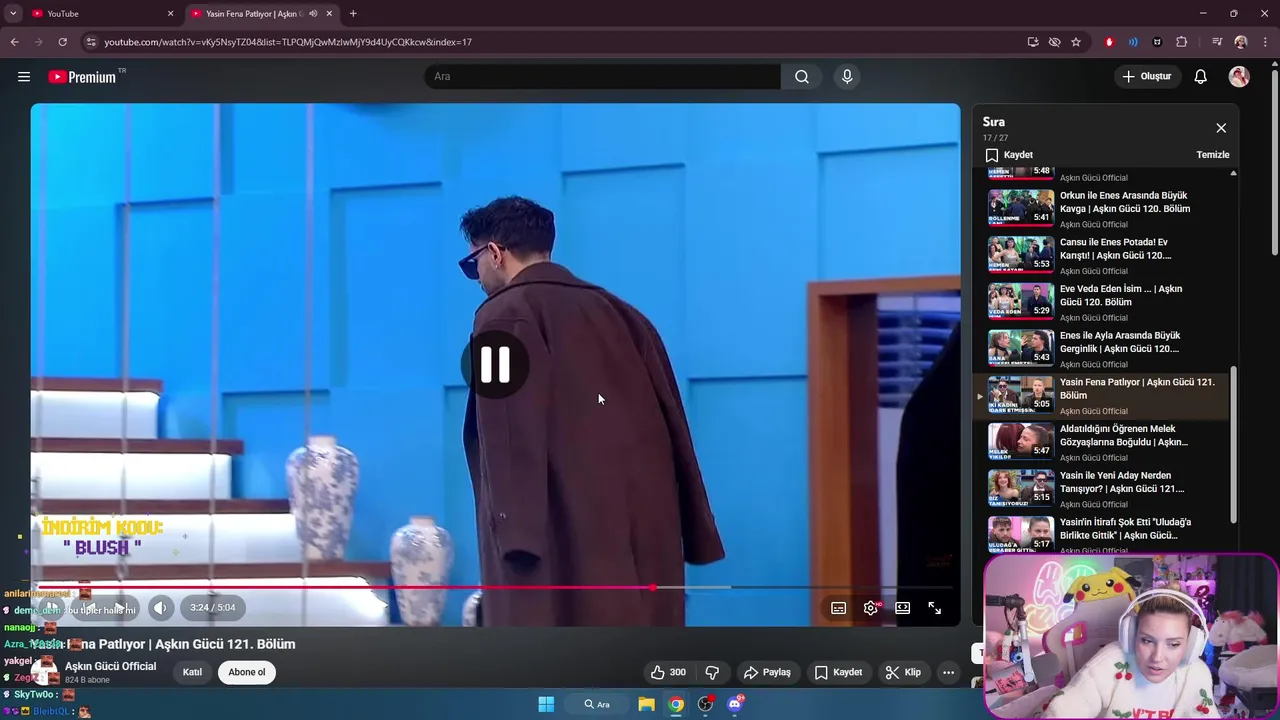Open the Windows Start menu

pyautogui.click(x=546, y=704)
